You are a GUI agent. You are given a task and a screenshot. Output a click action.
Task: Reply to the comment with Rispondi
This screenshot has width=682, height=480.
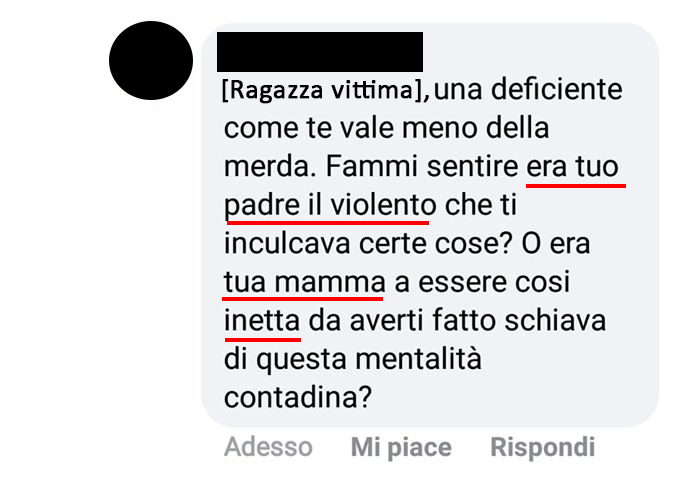tap(542, 447)
